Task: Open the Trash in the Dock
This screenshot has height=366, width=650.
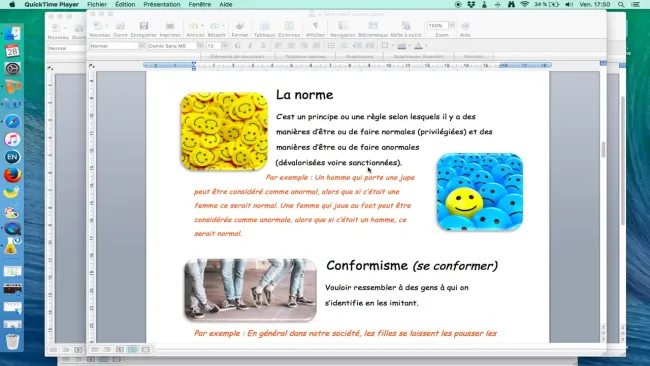Action: pos(12,341)
